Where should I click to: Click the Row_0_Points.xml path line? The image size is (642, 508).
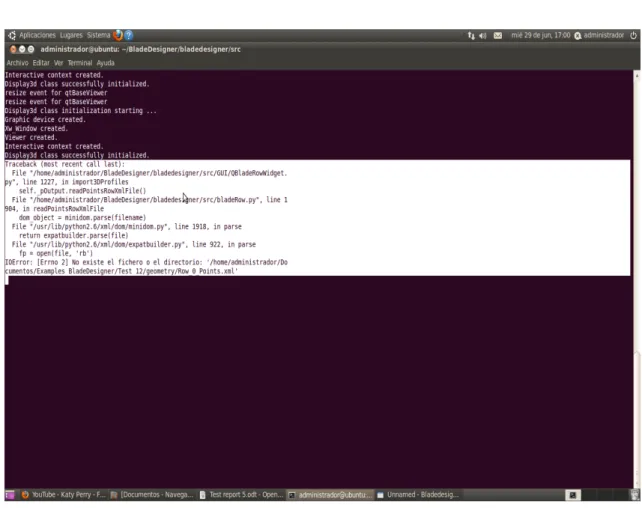[x=121, y=271]
